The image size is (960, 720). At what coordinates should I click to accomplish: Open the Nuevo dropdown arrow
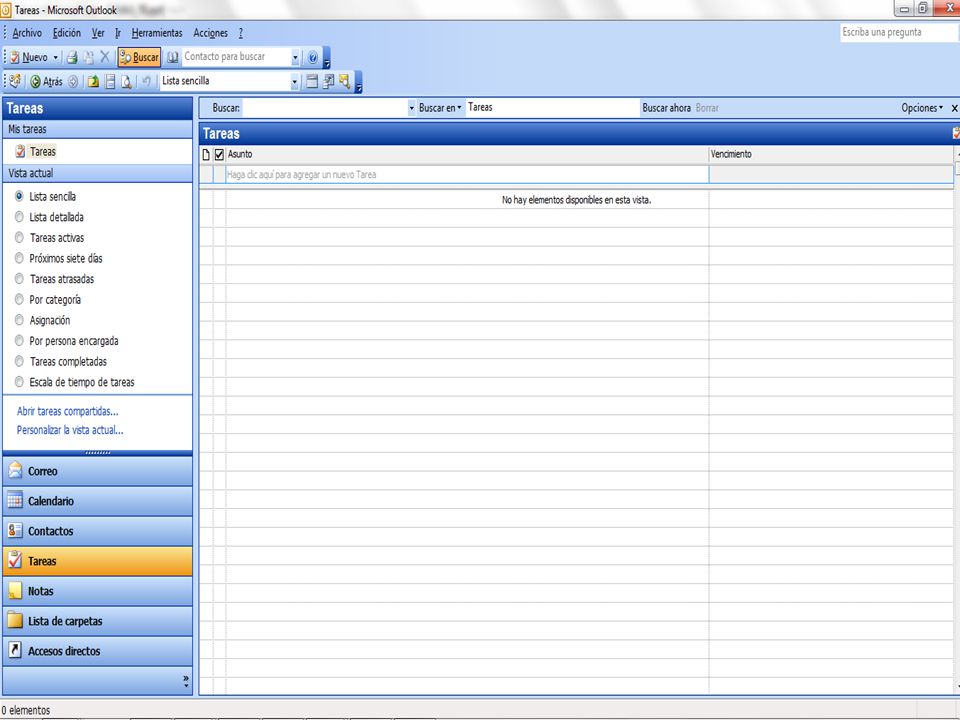point(55,58)
